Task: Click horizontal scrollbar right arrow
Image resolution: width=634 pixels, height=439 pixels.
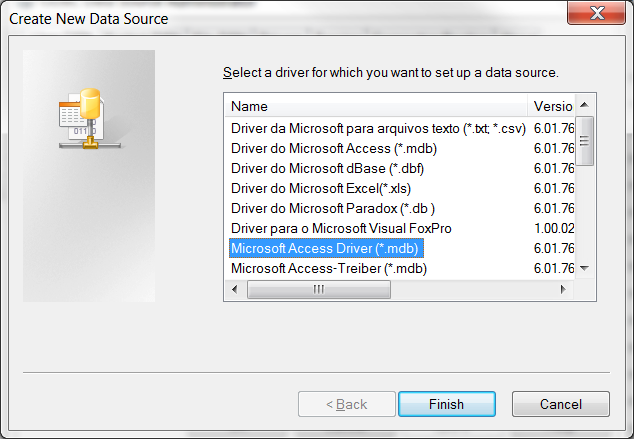Action: (x=563, y=289)
